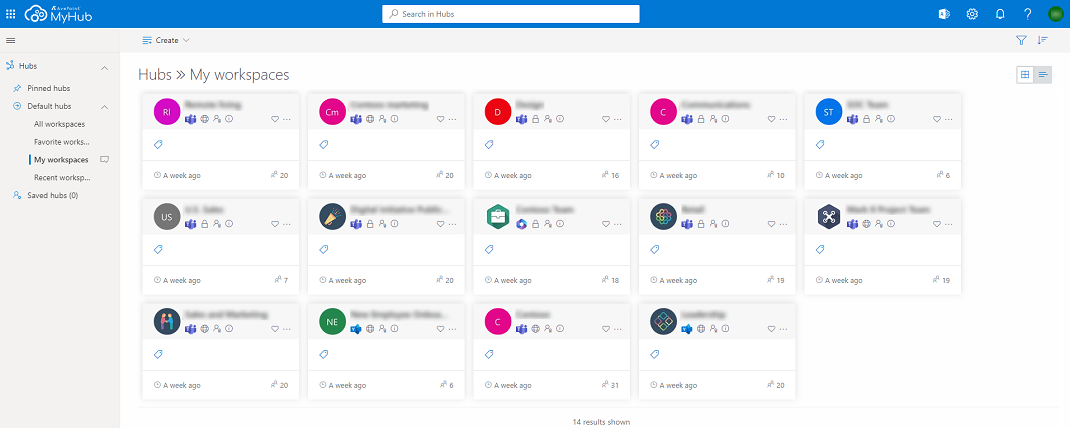Collapse the navigation with hamburger icon

(x=10, y=40)
